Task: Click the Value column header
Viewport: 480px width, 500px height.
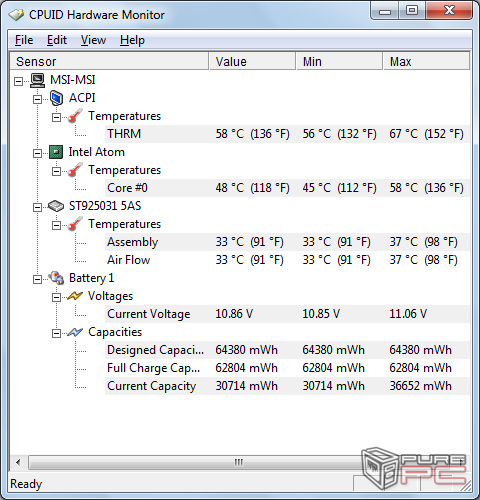Action: 252,61
